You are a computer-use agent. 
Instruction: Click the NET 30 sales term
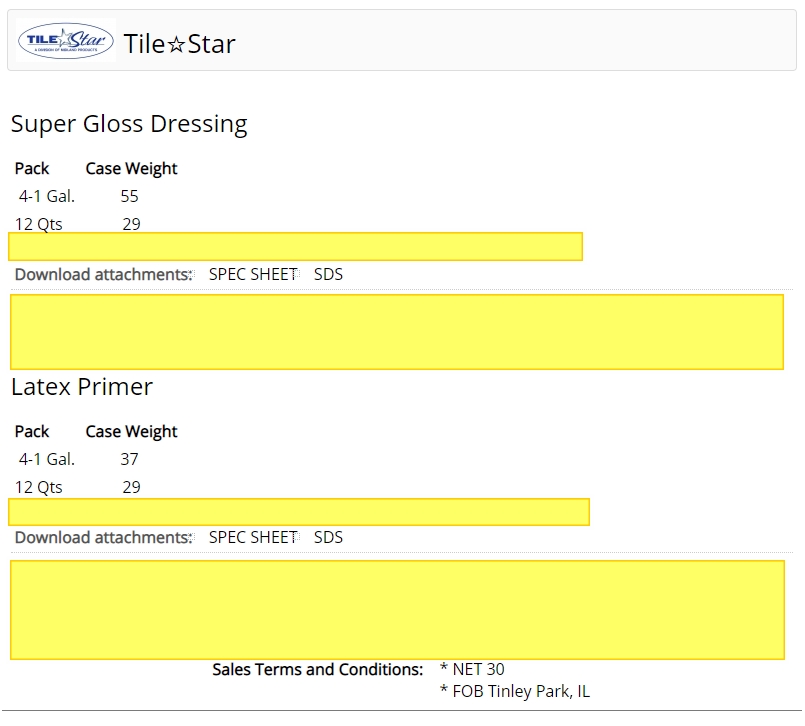click(x=472, y=670)
